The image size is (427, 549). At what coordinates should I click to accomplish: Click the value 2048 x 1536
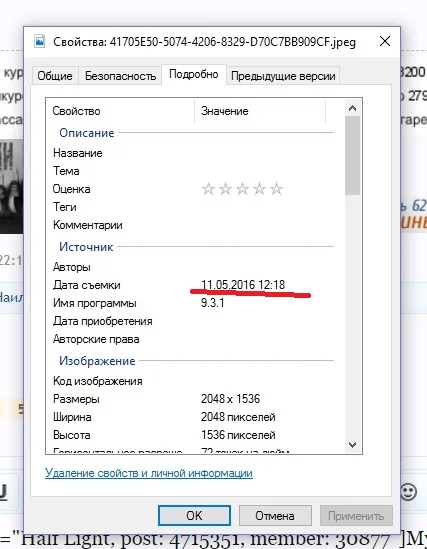(x=231, y=398)
